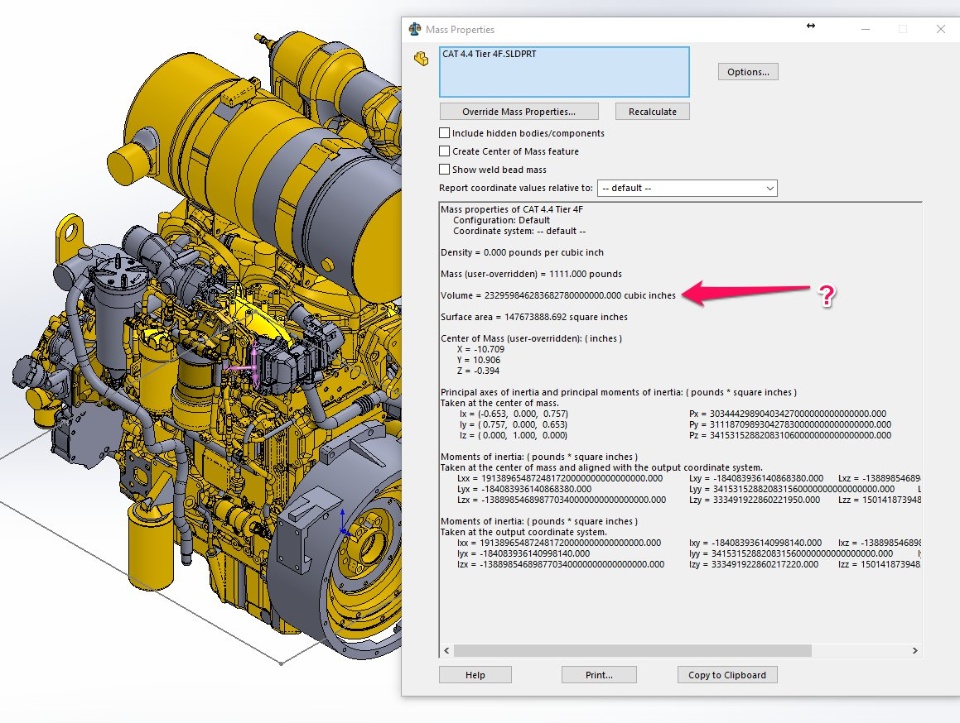
Task: Click the selected-items part icon beside file box
Action: pos(421,59)
